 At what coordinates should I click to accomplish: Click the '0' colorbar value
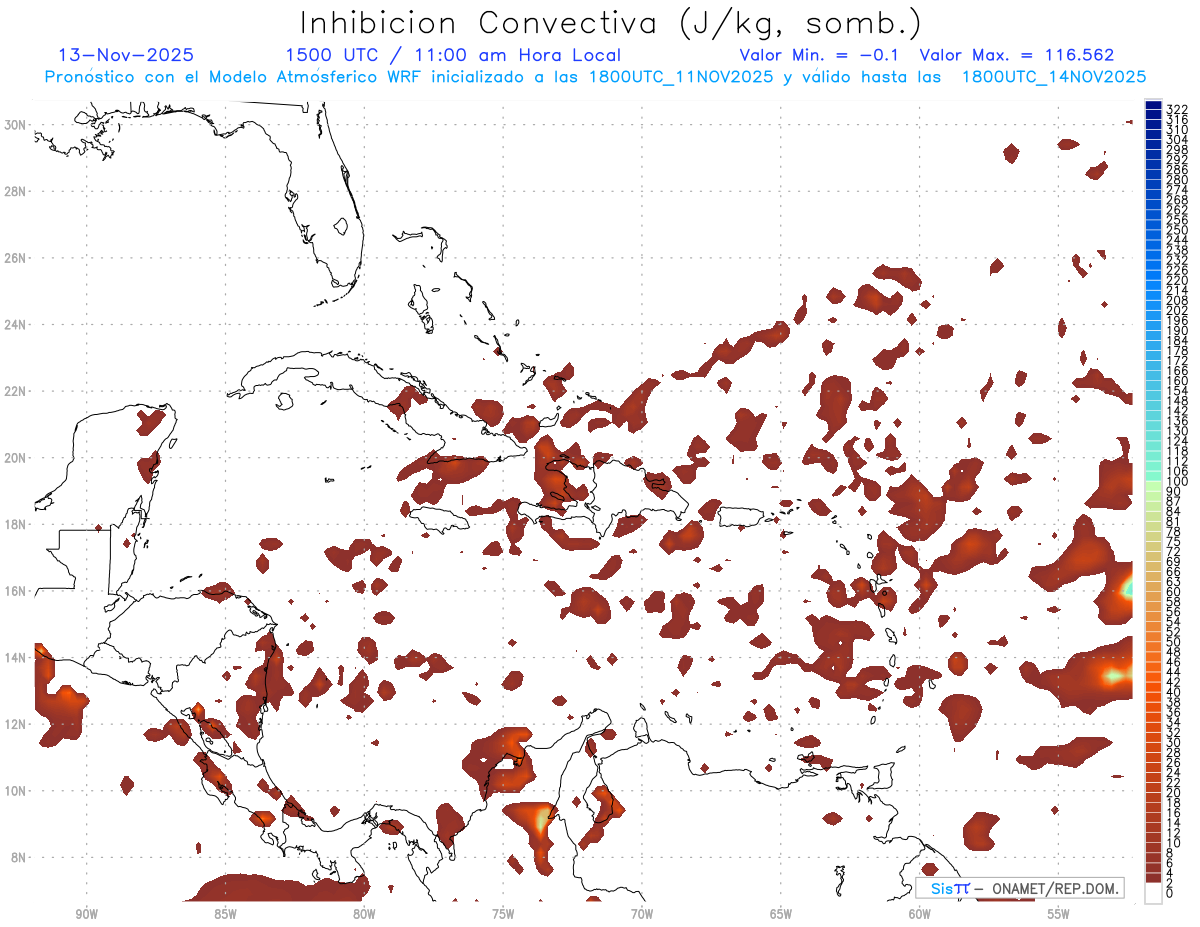[1170, 894]
